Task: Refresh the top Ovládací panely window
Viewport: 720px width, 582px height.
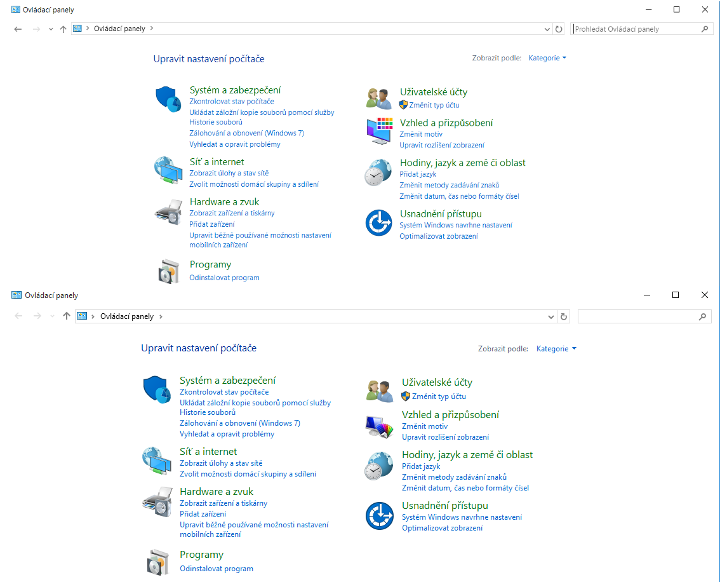Action: (x=558, y=29)
